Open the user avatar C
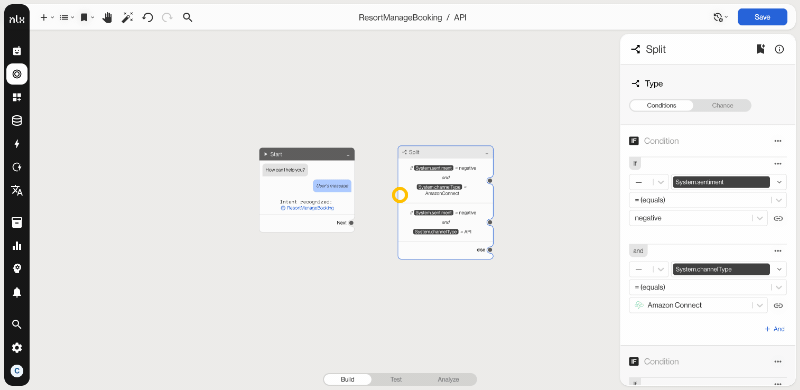This screenshot has height=390, width=800. pos(17,371)
